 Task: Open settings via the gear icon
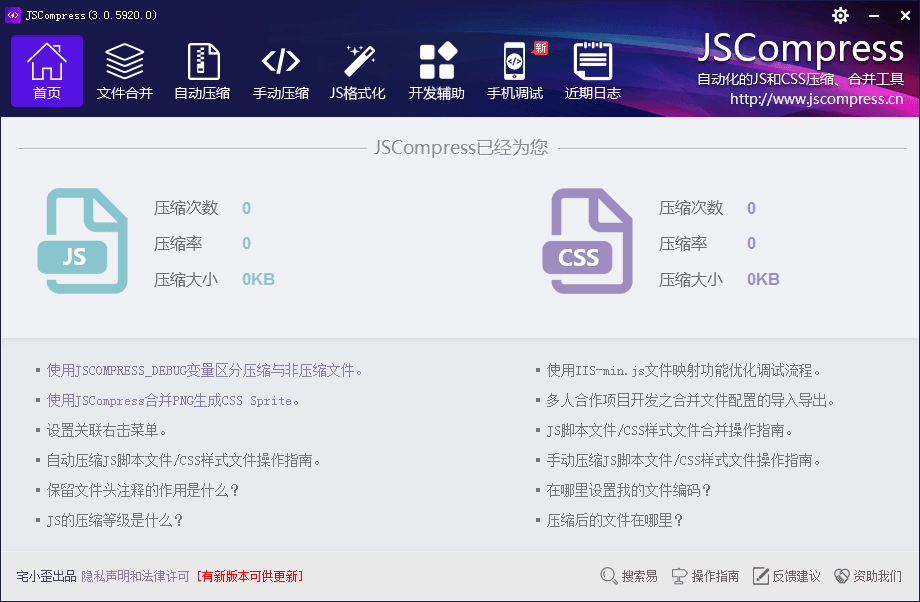tap(840, 15)
